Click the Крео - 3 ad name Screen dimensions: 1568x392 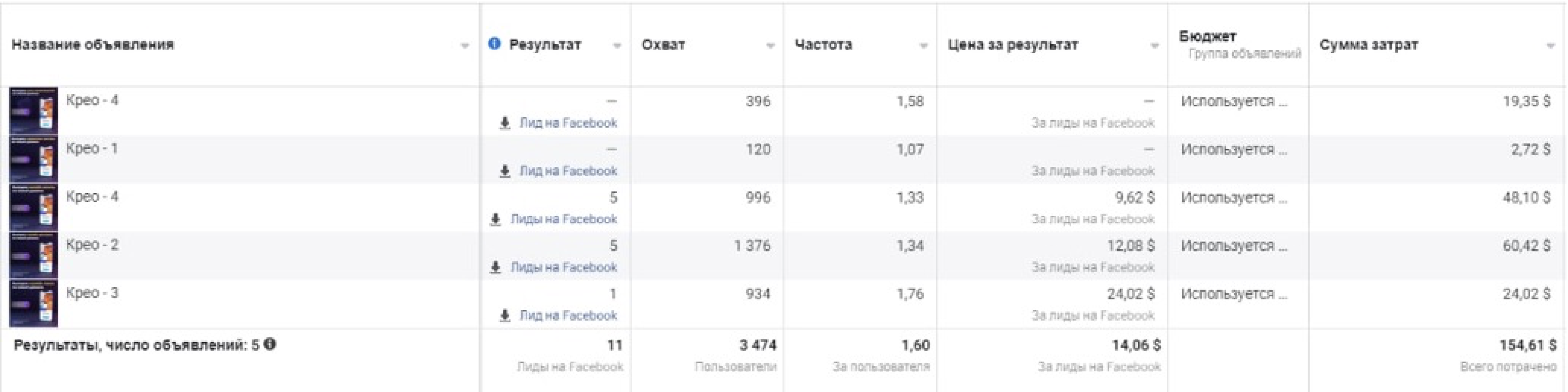pos(92,293)
